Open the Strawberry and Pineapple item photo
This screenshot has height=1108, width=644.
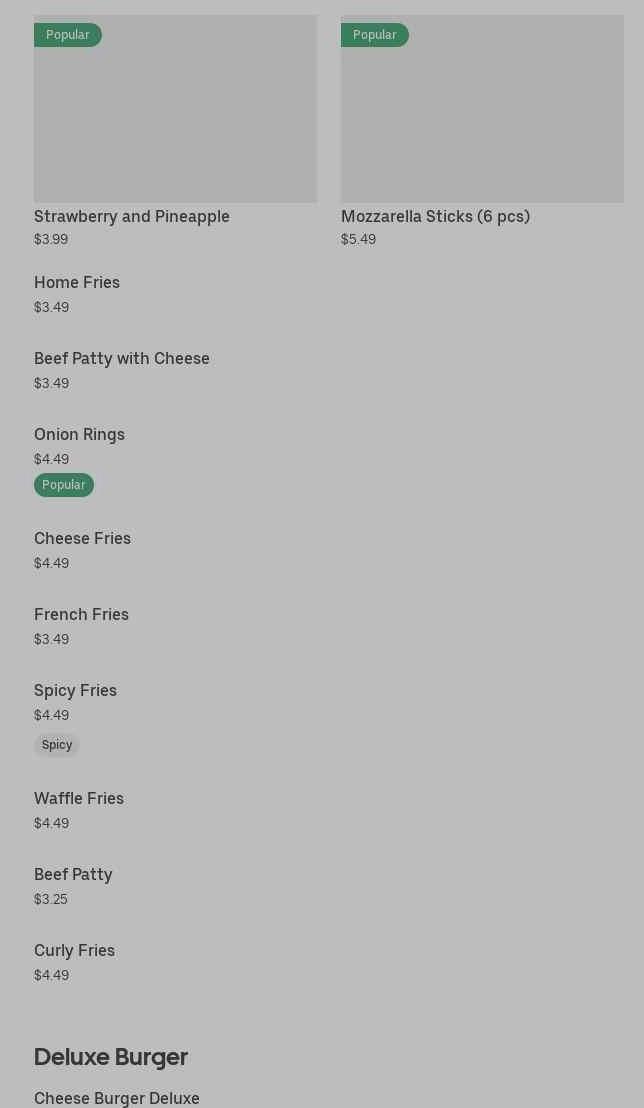(x=175, y=120)
